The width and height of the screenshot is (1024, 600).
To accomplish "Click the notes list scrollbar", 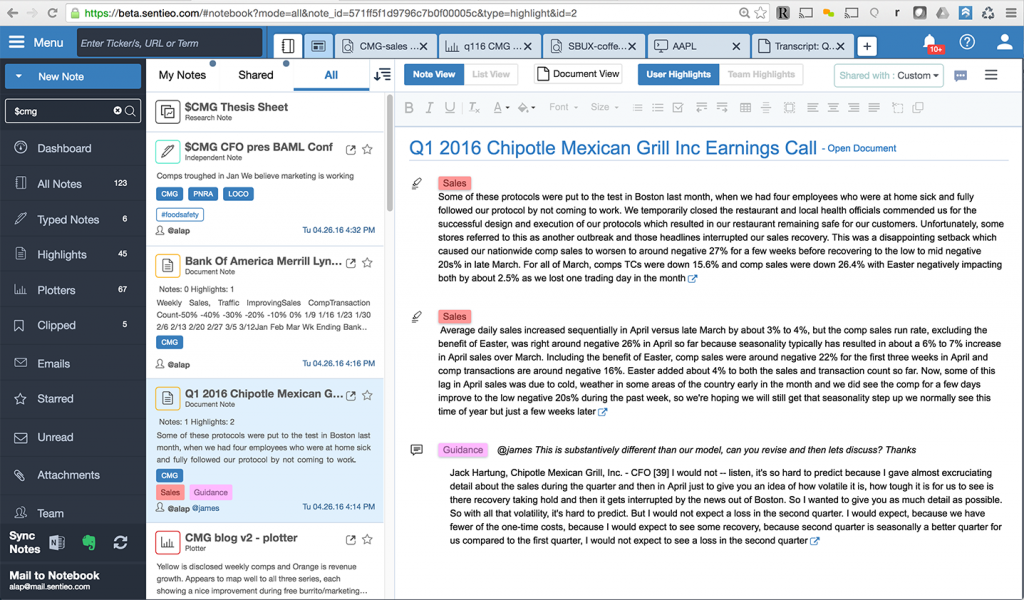I will tap(390, 153).
